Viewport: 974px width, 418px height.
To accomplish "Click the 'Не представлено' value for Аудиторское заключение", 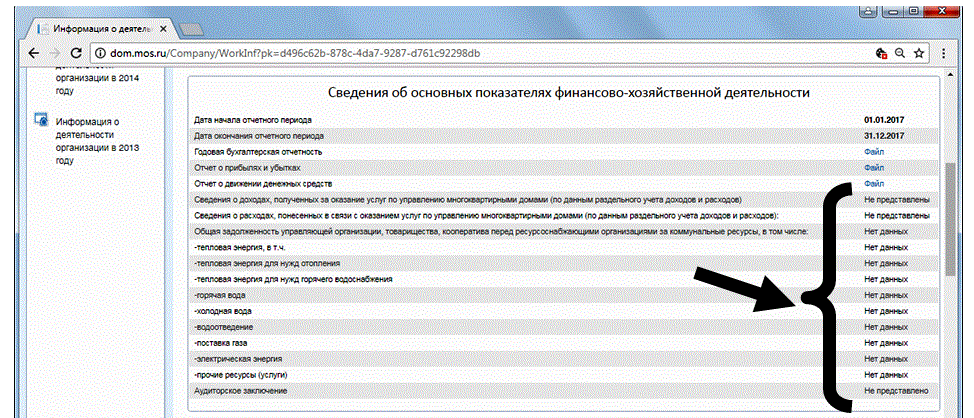I will [x=896, y=391].
